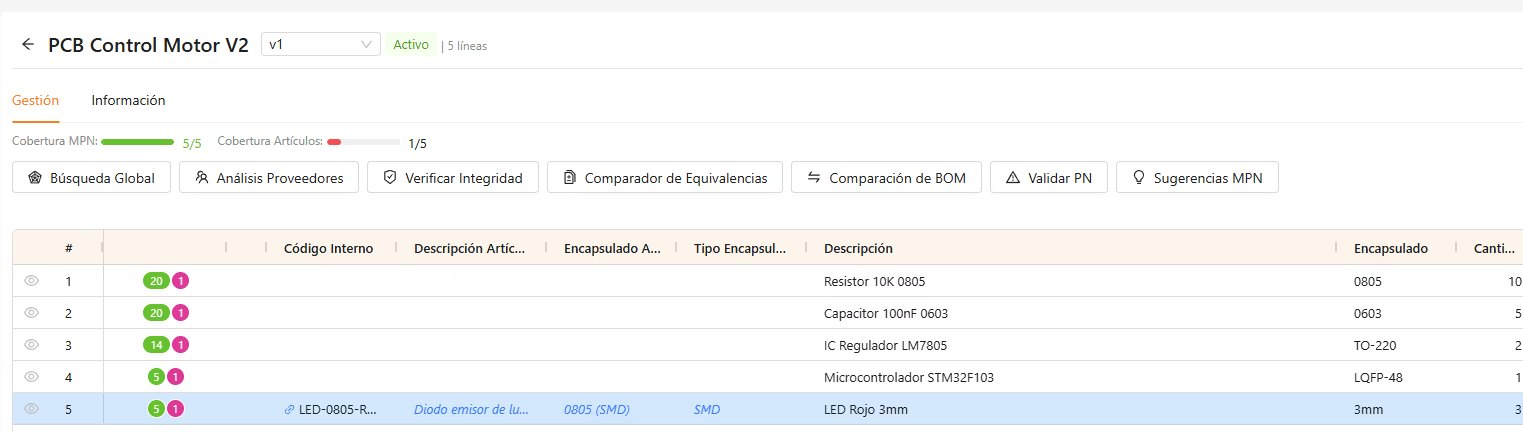Open Comparador de Equivalencias

point(665,178)
